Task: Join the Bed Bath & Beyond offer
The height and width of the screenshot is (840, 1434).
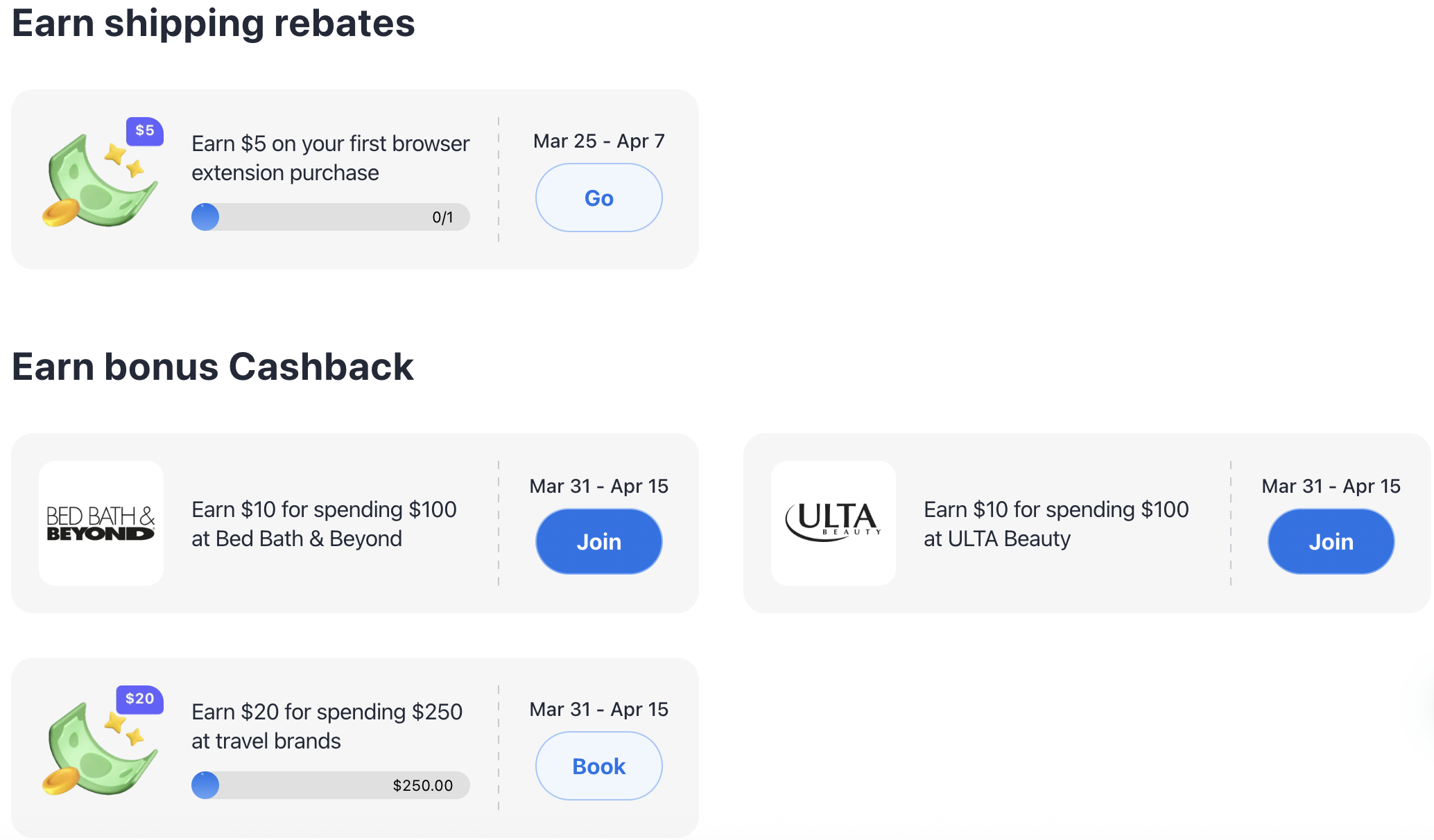Action: click(x=598, y=541)
